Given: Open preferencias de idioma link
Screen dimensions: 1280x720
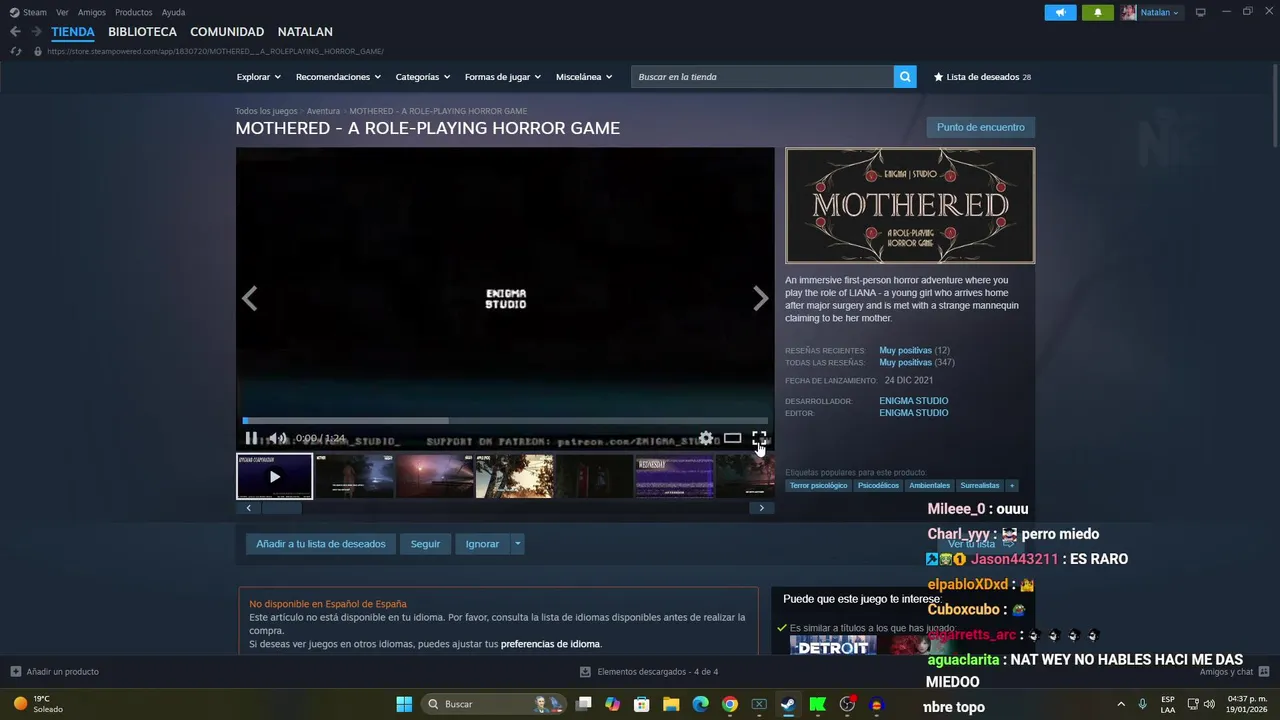Looking at the screenshot, I should [550, 644].
